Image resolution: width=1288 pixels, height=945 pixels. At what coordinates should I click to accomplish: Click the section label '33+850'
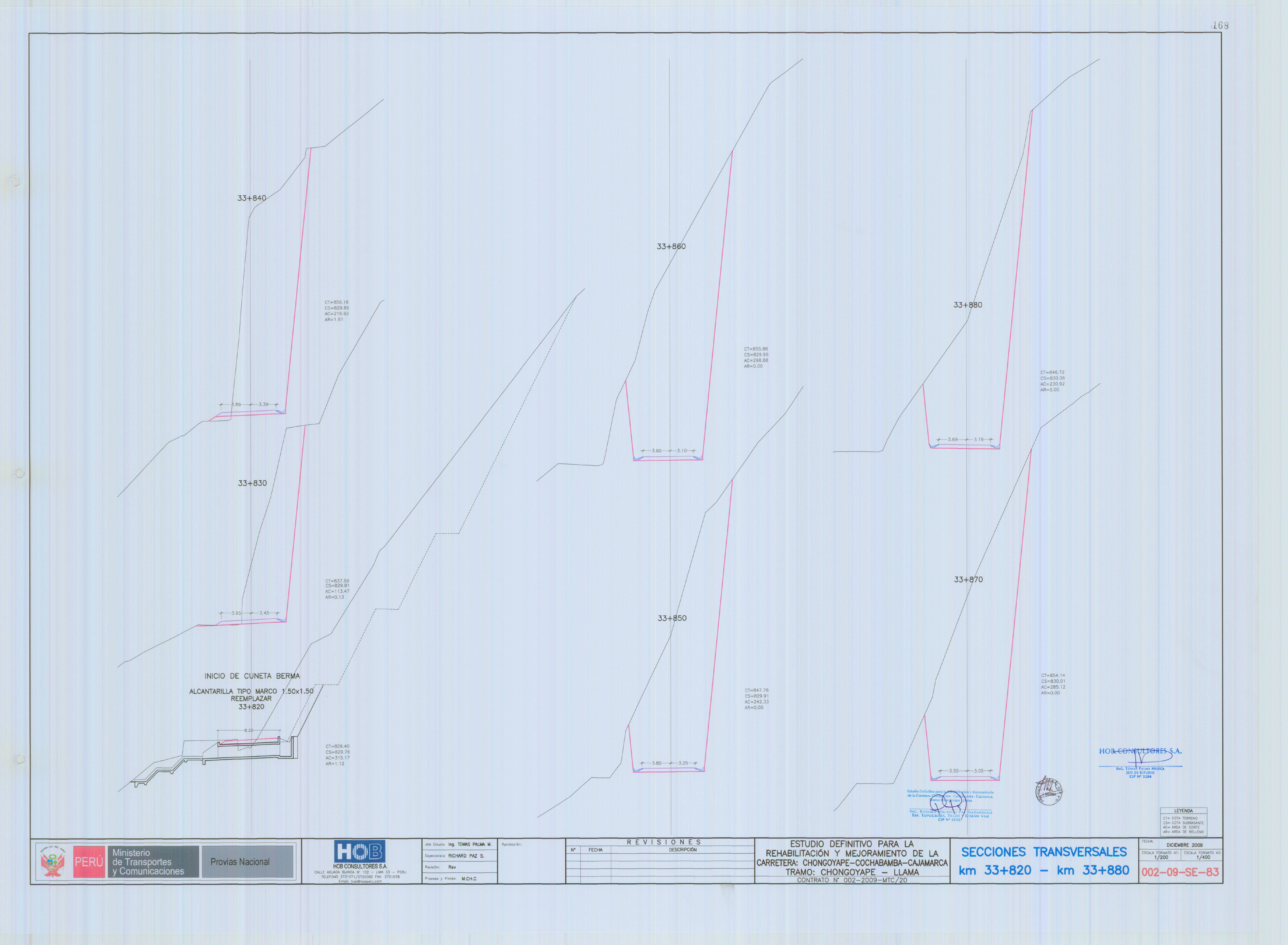coord(672,618)
